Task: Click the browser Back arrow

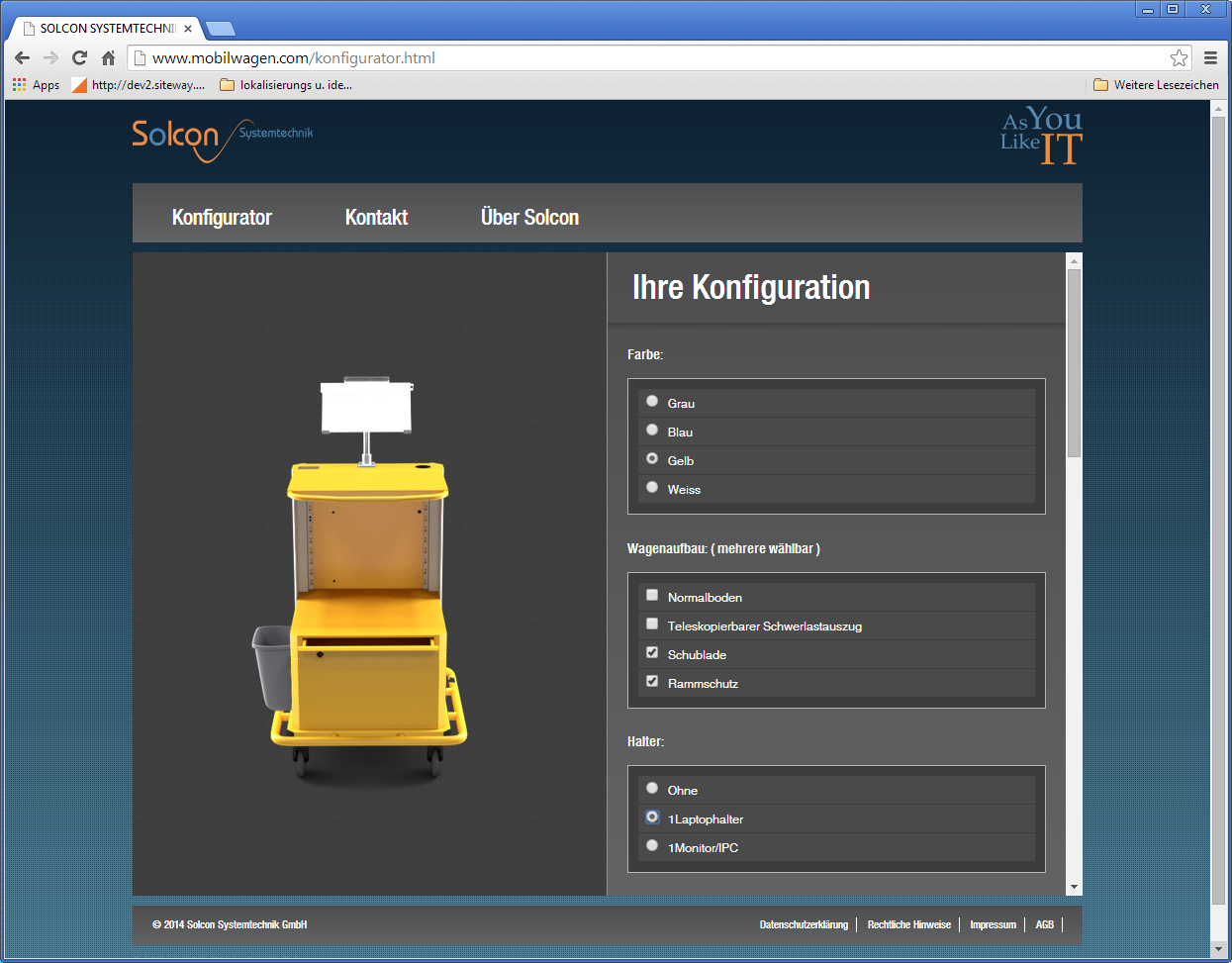Action: [x=22, y=58]
